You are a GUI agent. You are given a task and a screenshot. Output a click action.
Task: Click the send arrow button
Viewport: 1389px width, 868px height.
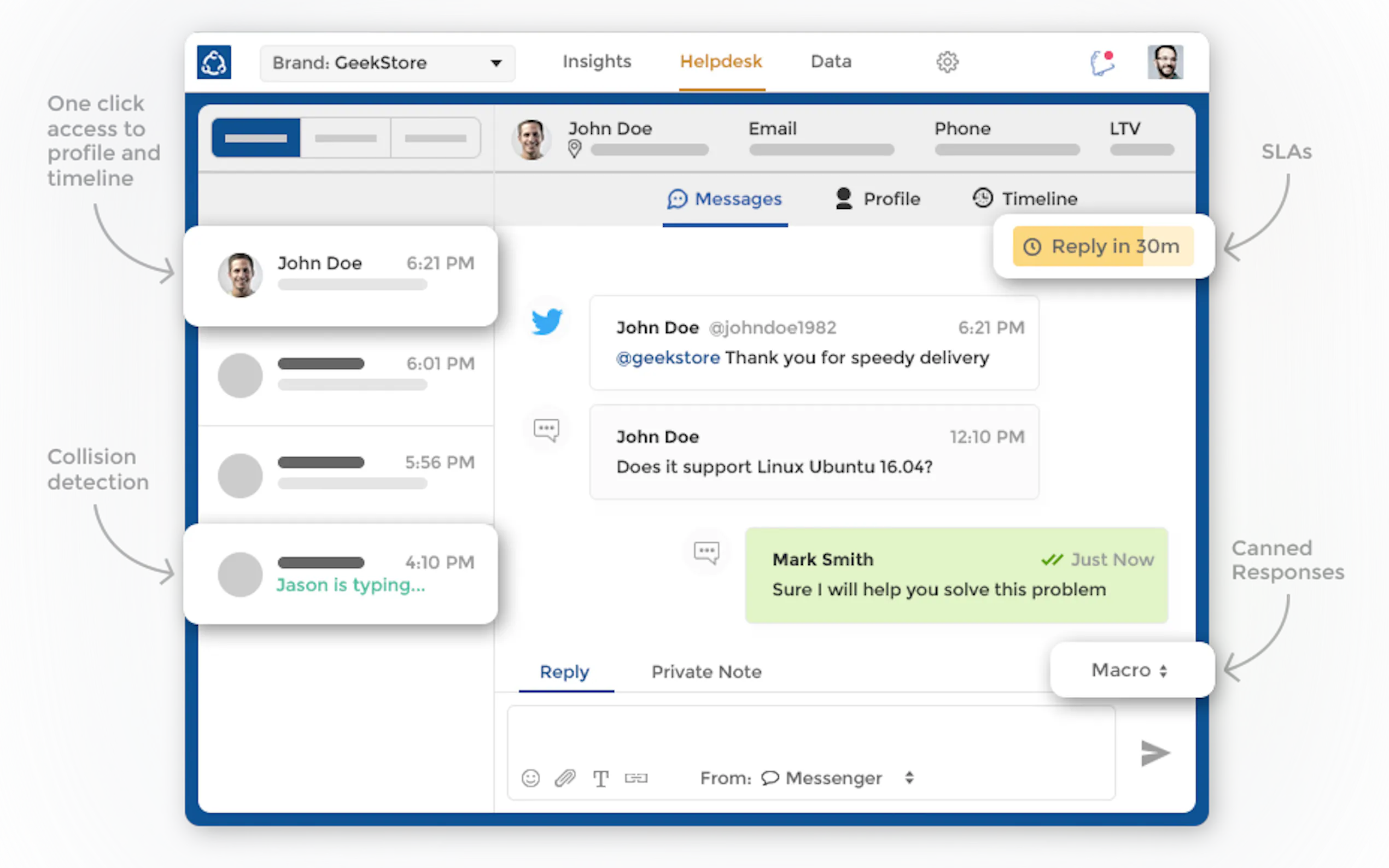pyautogui.click(x=1155, y=753)
